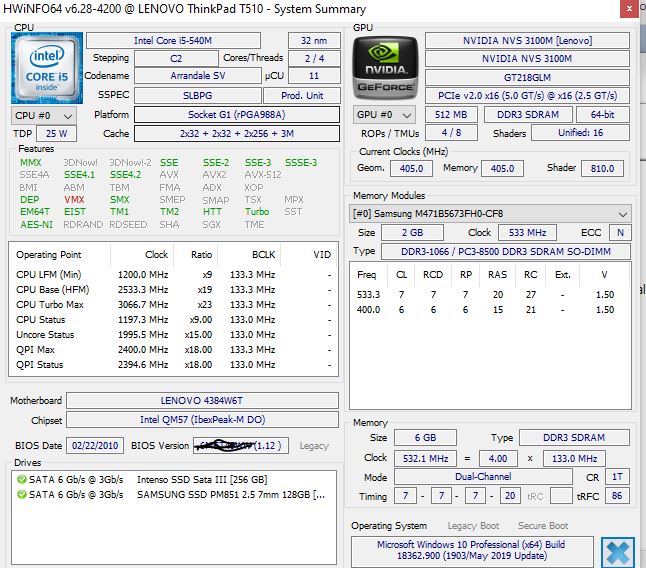The height and width of the screenshot is (568, 646).
Task: Select the CPU Turbo Max row
Action: [x=173, y=305]
